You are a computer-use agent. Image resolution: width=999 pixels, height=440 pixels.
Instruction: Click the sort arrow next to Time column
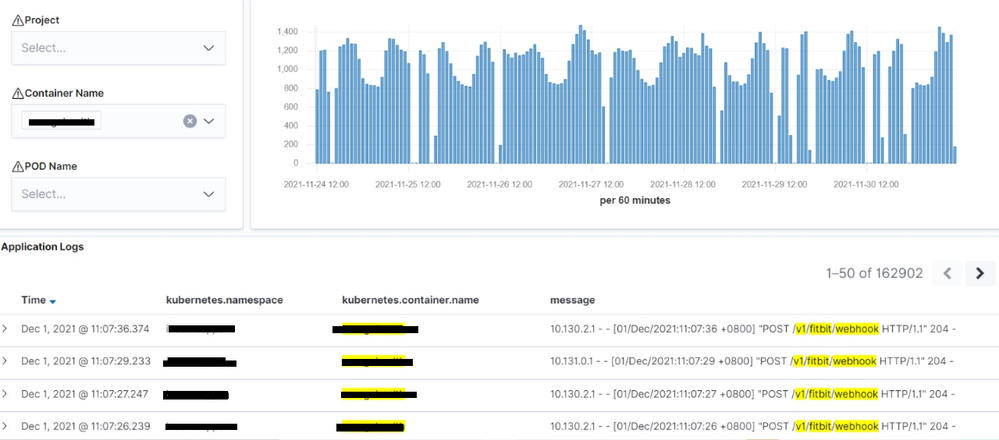(x=53, y=301)
